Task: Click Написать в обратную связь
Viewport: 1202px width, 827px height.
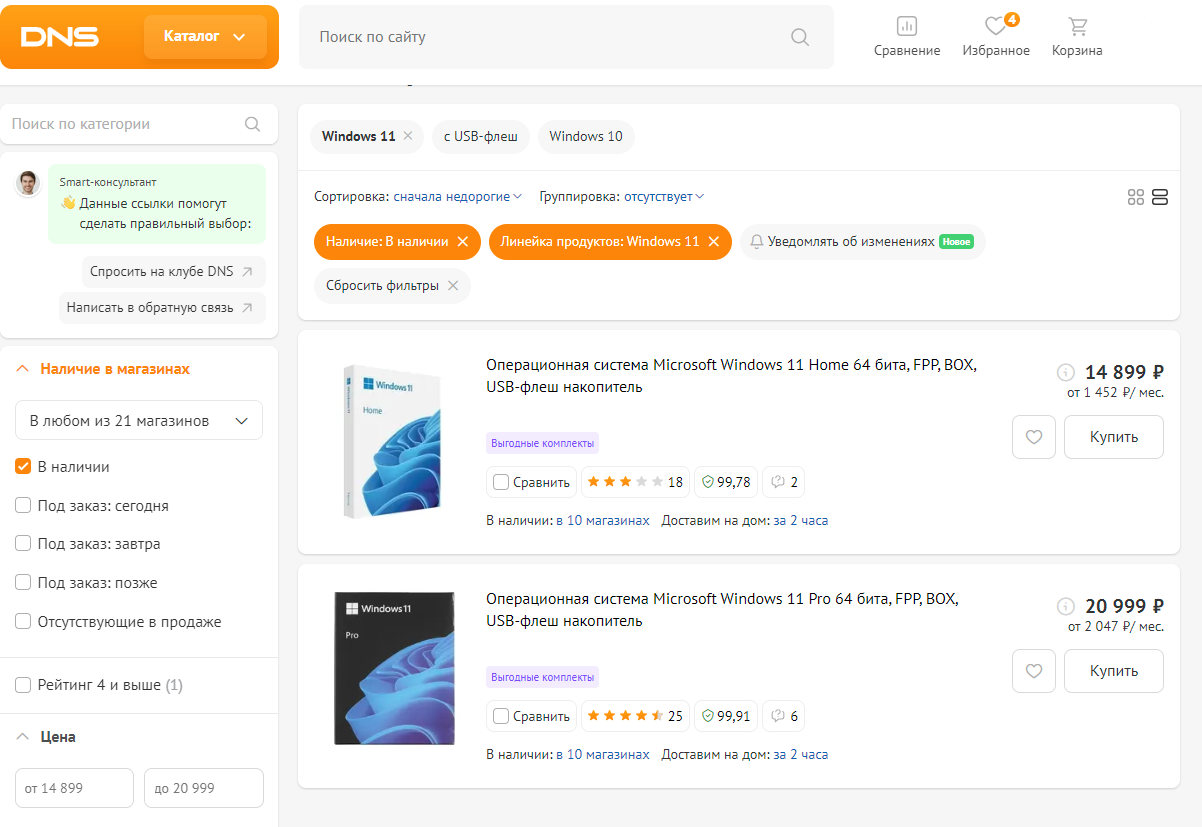Action: 162,308
